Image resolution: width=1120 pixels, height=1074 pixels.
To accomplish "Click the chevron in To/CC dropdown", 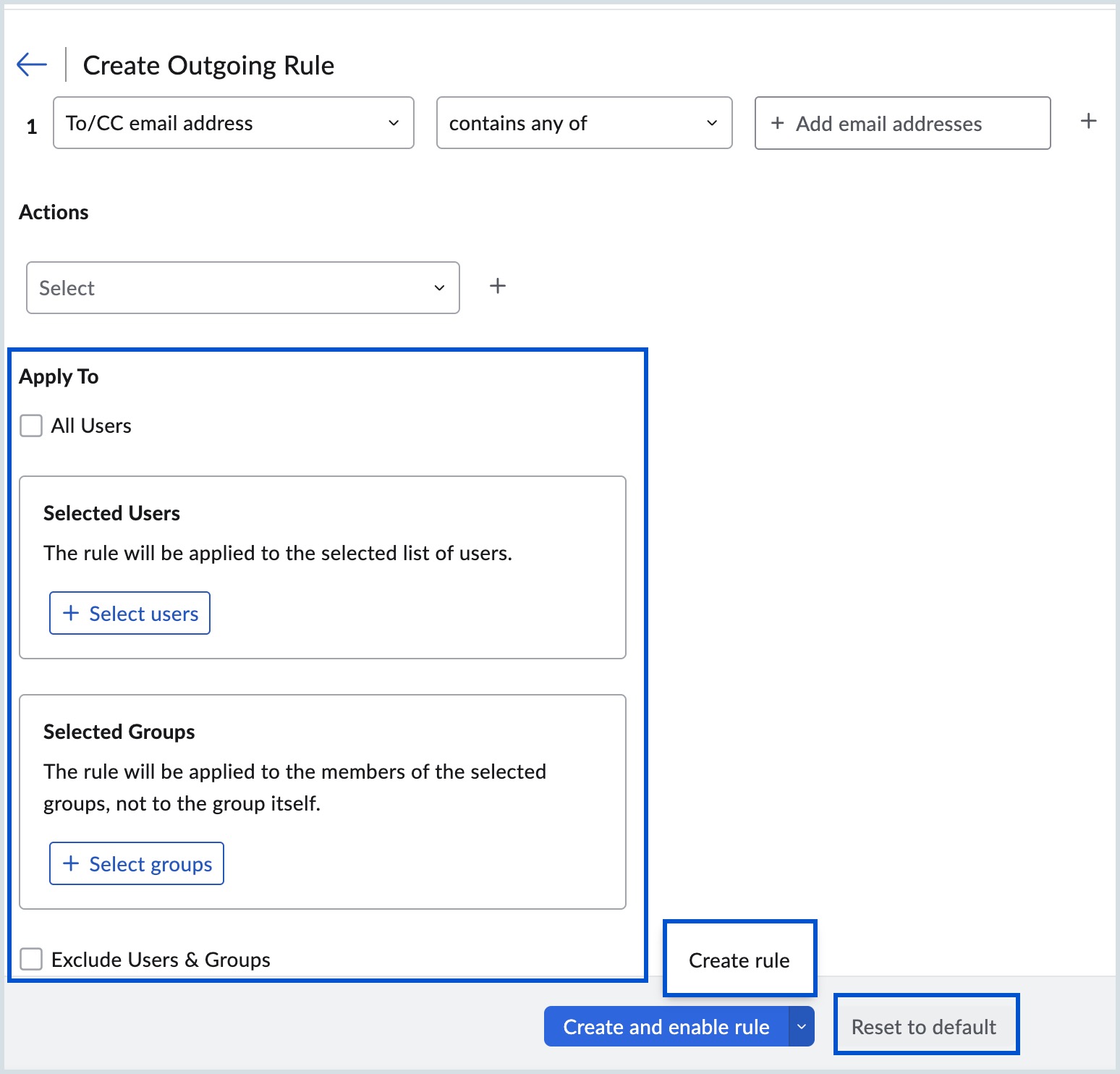I will (394, 123).
